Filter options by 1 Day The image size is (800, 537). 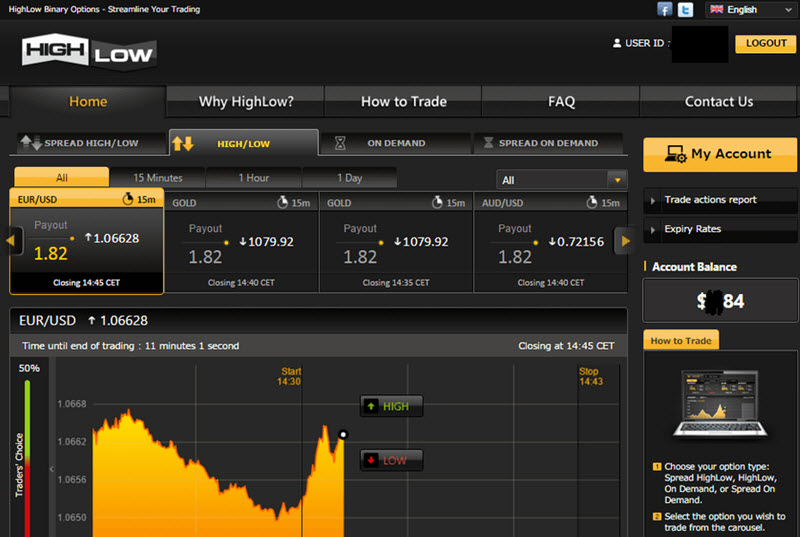[x=349, y=177]
